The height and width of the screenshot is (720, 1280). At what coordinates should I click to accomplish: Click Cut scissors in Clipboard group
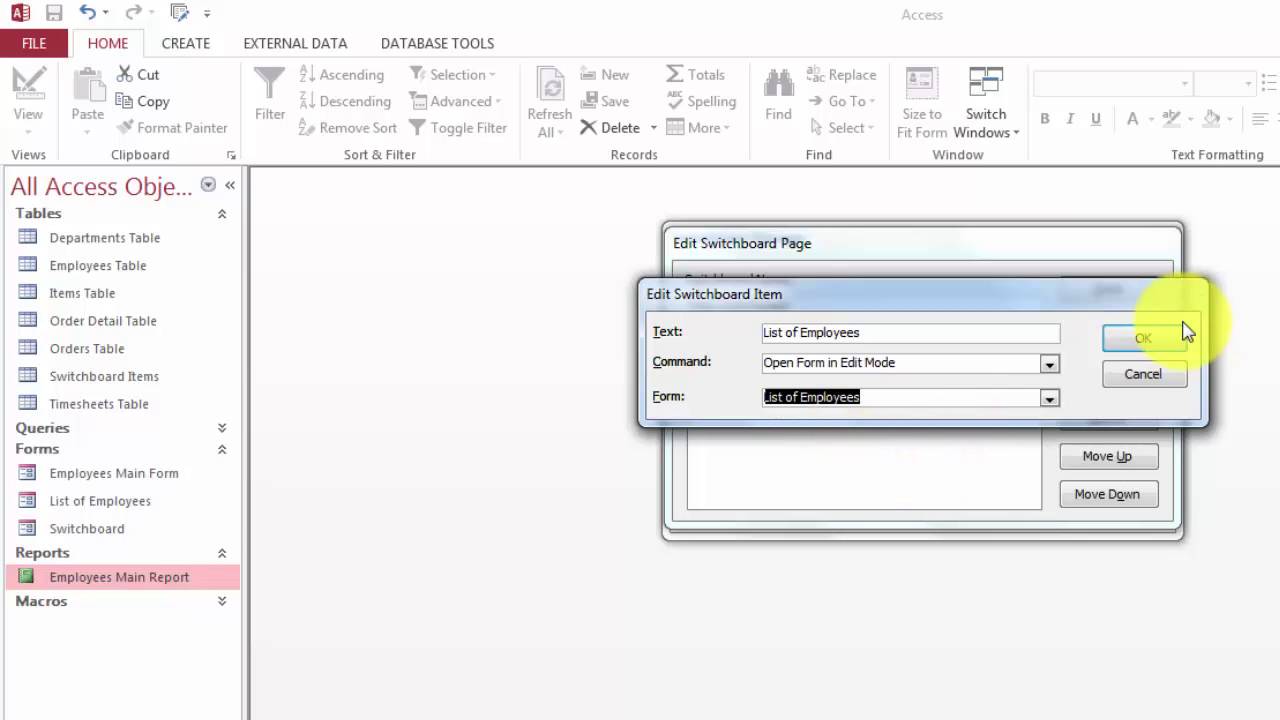pos(138,74)
